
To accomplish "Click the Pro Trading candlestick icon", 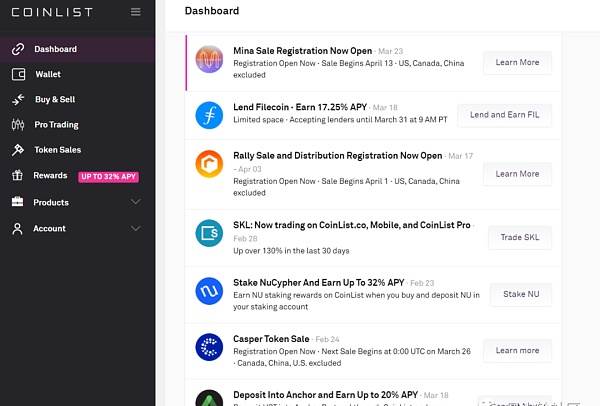I will click(x=18, y=125).
